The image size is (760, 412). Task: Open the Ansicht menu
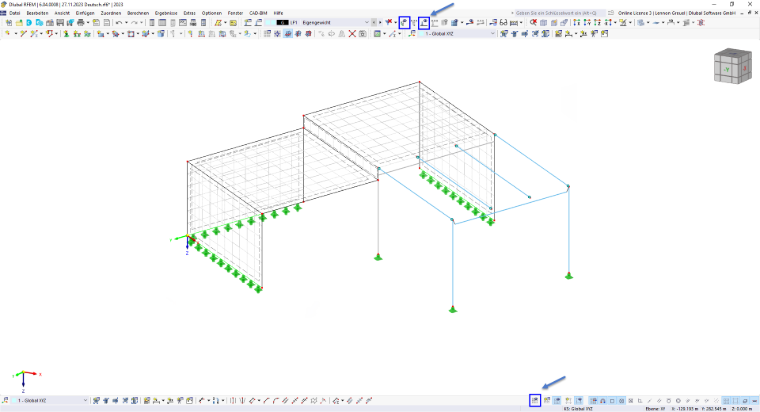[x=62, y=13]
